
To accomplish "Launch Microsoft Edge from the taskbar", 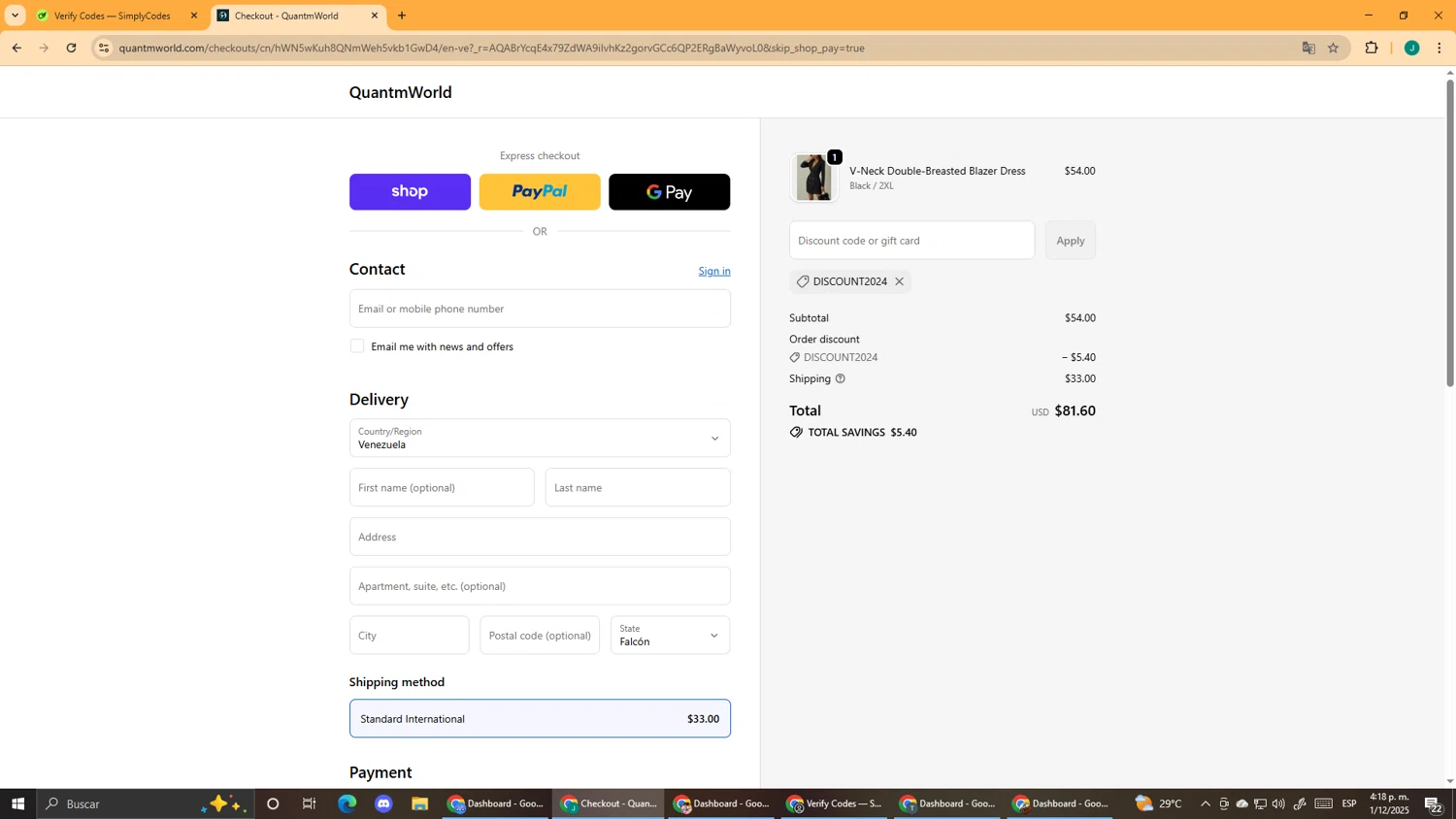I will (x=347, y=803).
